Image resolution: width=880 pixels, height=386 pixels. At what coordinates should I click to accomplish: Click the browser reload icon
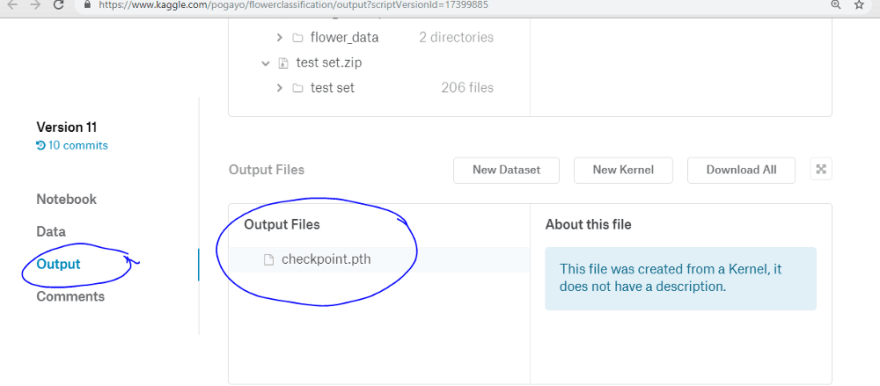pos(58,4)
